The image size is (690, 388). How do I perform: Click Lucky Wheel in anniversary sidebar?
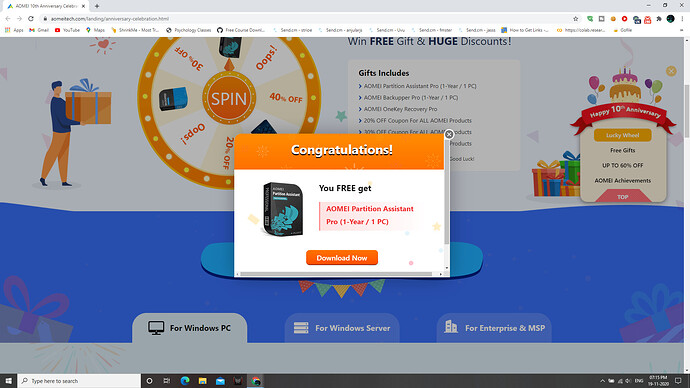coord(622,135)
